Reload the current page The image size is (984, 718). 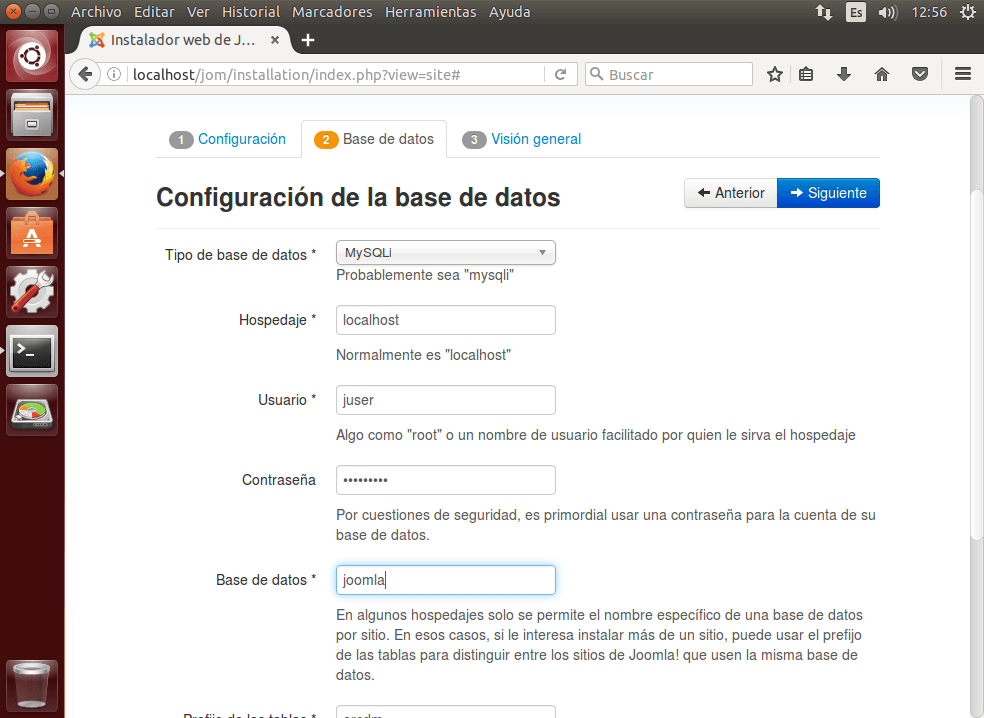pyautogui.click(x=560, y=75)
